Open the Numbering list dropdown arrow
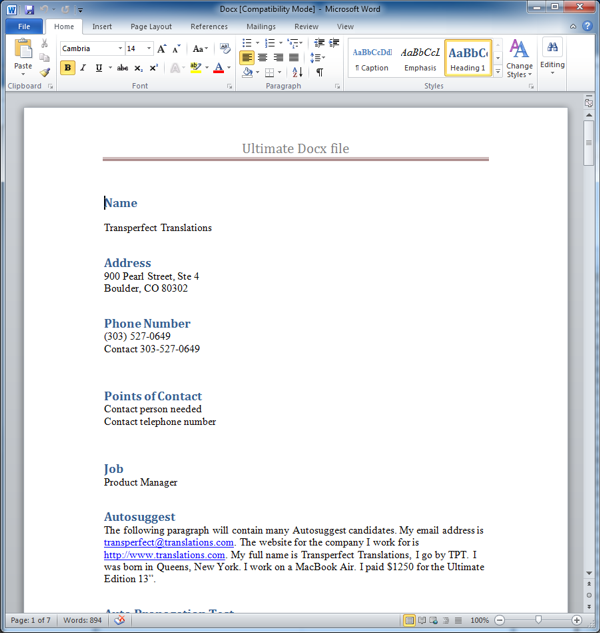 (281, 43)
